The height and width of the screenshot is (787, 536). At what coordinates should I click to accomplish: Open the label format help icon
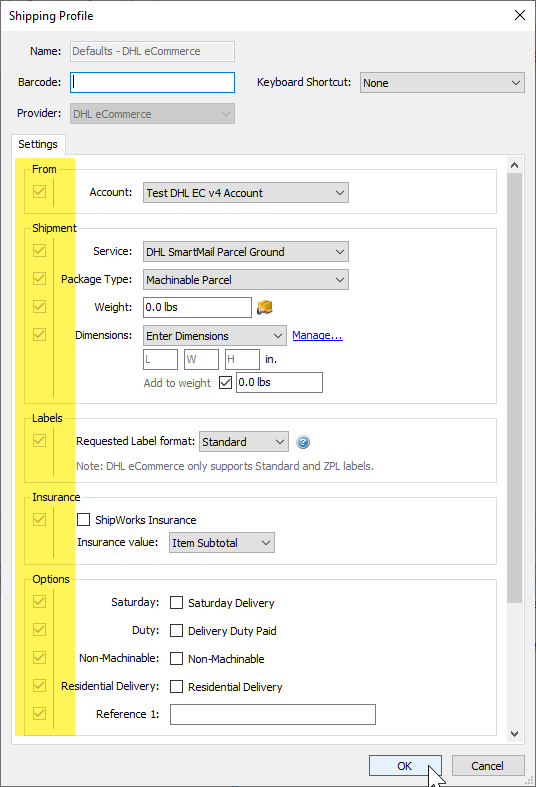click(x=303, y=442)
